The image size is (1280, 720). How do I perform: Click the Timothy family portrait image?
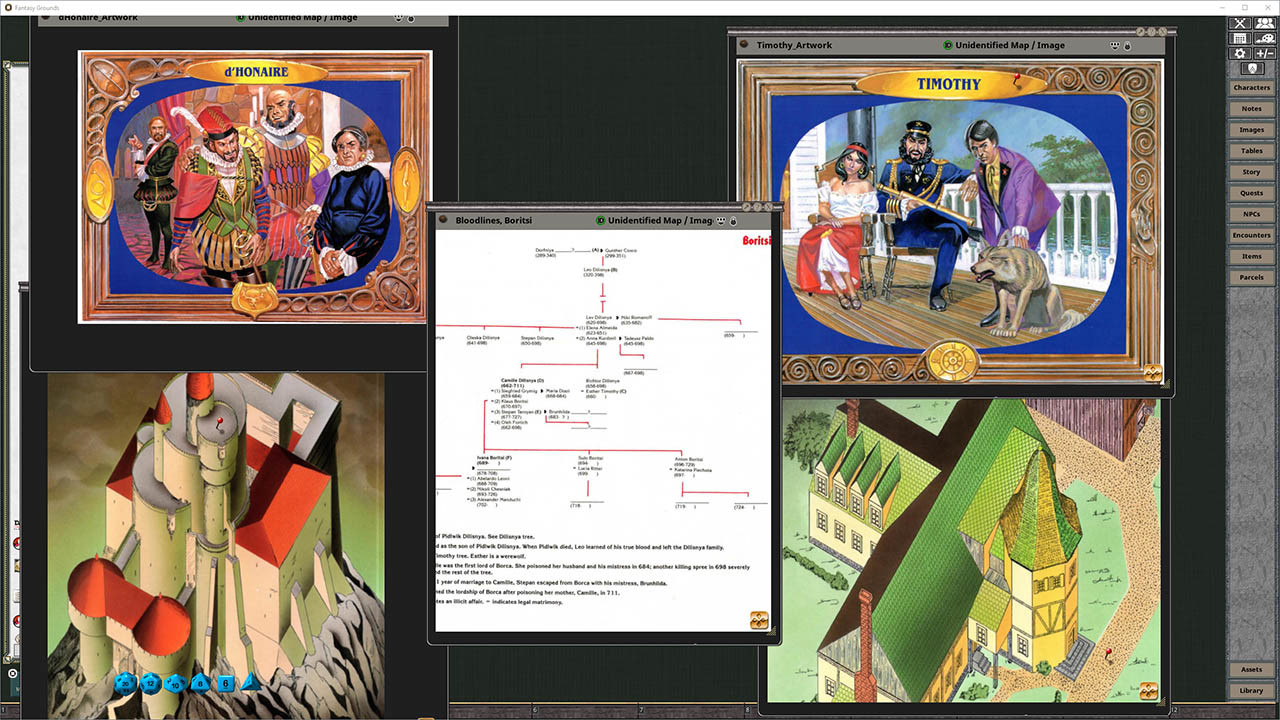(x=951, y=222)
